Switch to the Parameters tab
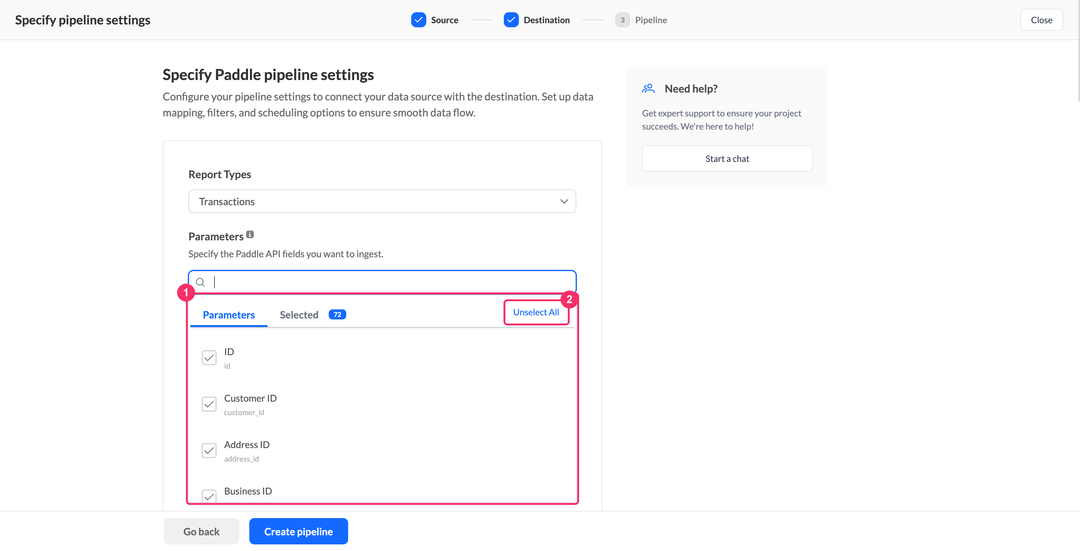The image size is (1080, 551). tap(229, 315)
